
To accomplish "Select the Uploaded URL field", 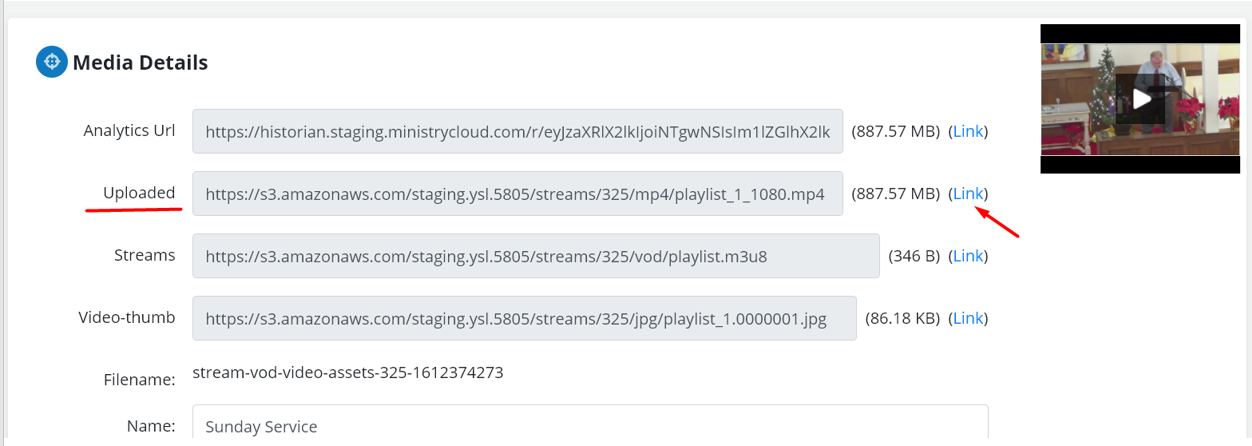I will 517,193.
